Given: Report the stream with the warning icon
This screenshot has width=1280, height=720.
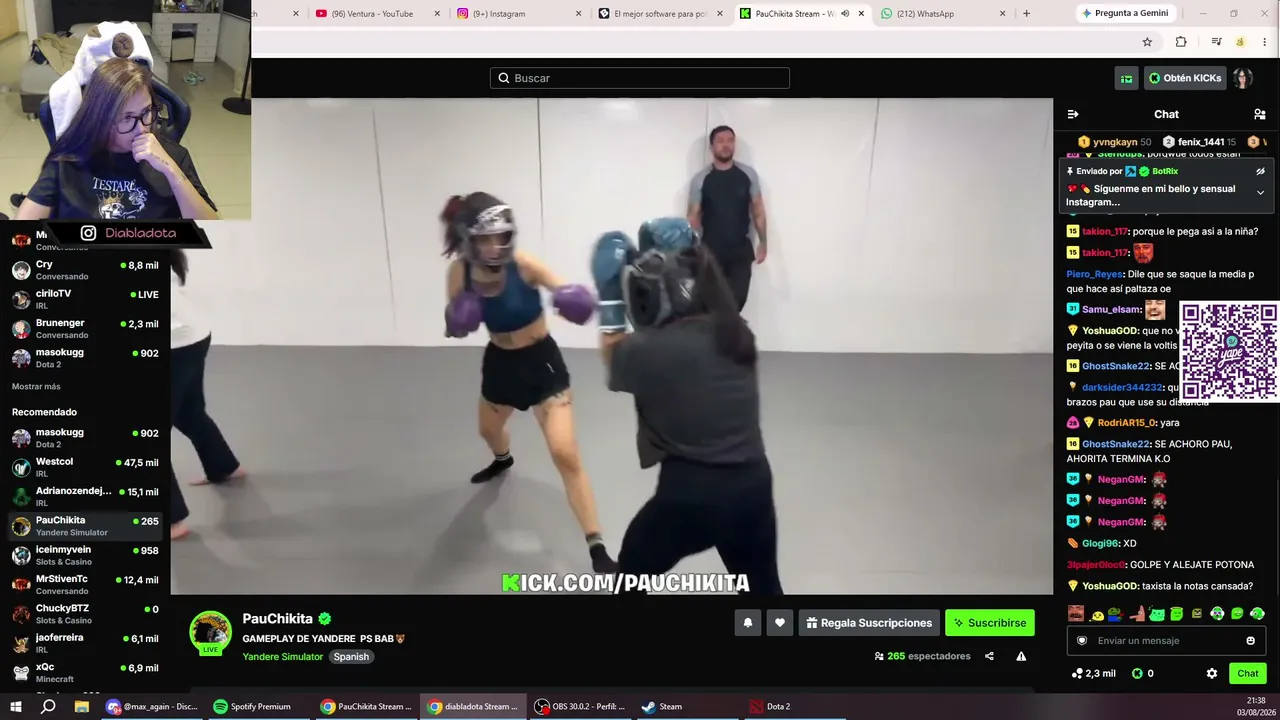Looking at the screenshot, I should coord(1021,656).
